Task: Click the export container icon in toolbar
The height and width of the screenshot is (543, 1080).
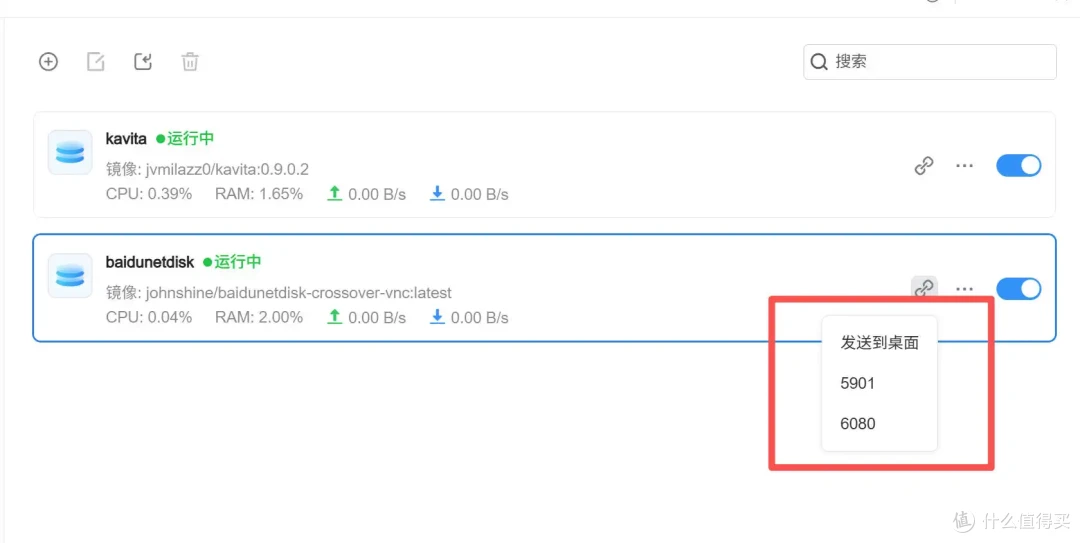Action: [x=143, y=61]
